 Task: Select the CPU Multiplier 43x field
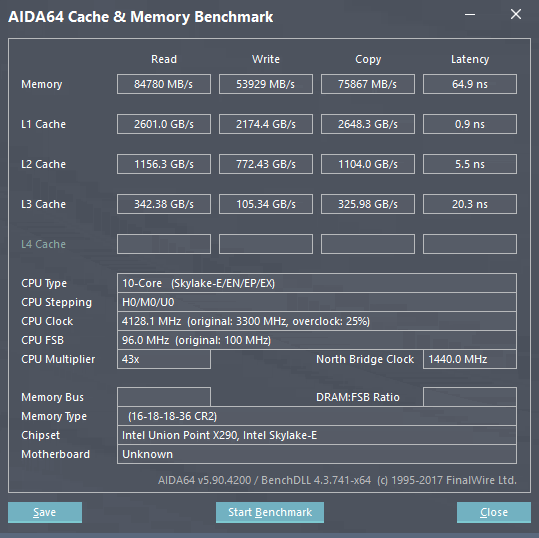164,359
